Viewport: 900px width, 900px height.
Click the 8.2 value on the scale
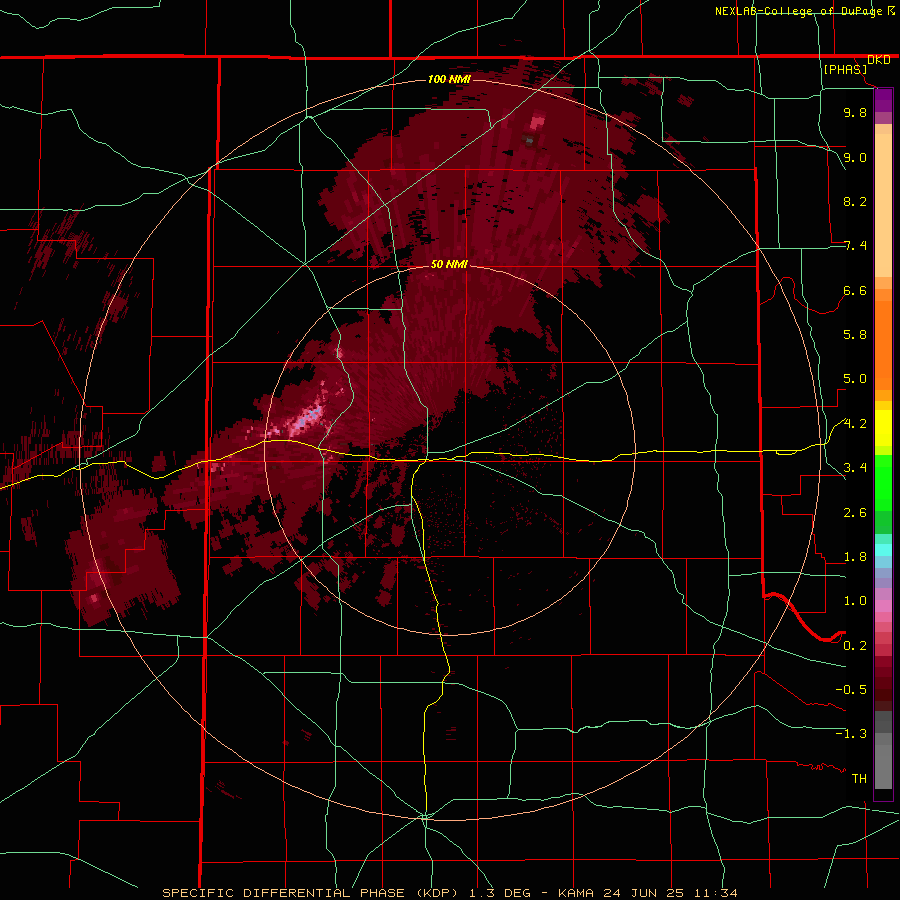click(855, 201)
